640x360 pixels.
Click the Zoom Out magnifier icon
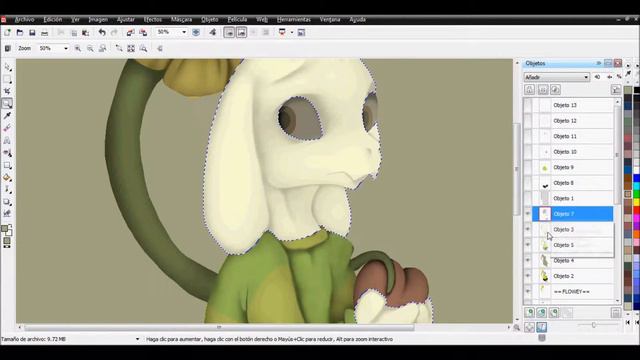90,48
